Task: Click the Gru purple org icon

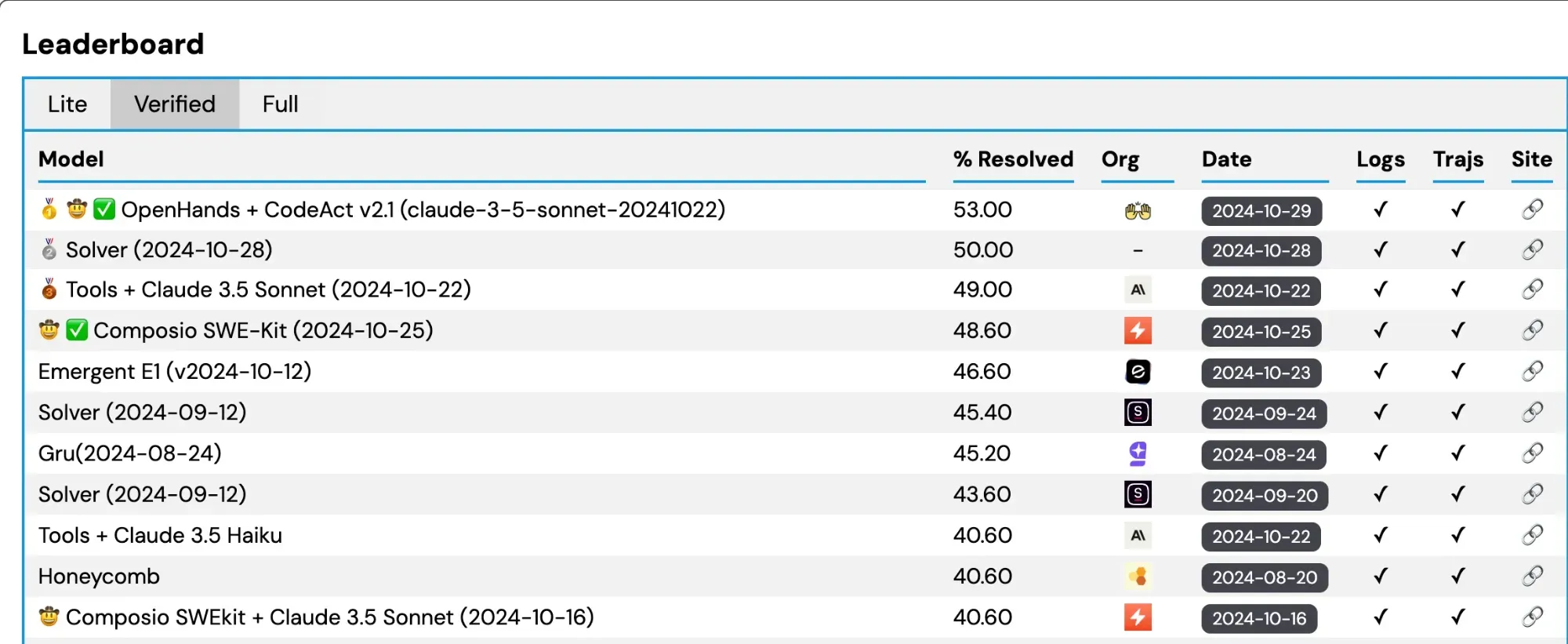Action: (1138, 453)
